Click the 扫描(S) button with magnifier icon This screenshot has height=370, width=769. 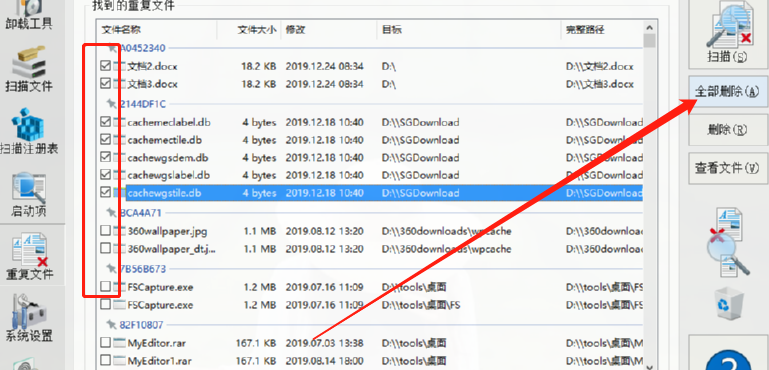click(728, 33)
